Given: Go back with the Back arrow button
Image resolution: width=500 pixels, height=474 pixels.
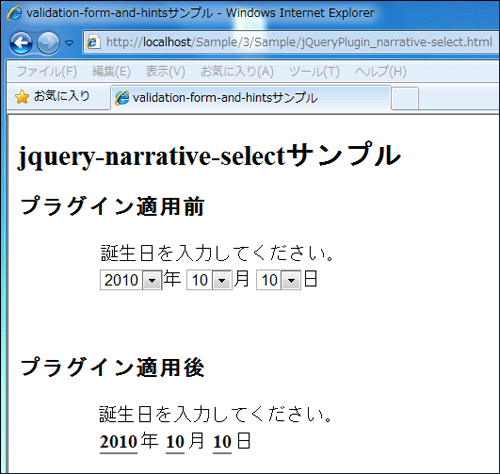Looking at the screenshot, I should pos(21,43).
